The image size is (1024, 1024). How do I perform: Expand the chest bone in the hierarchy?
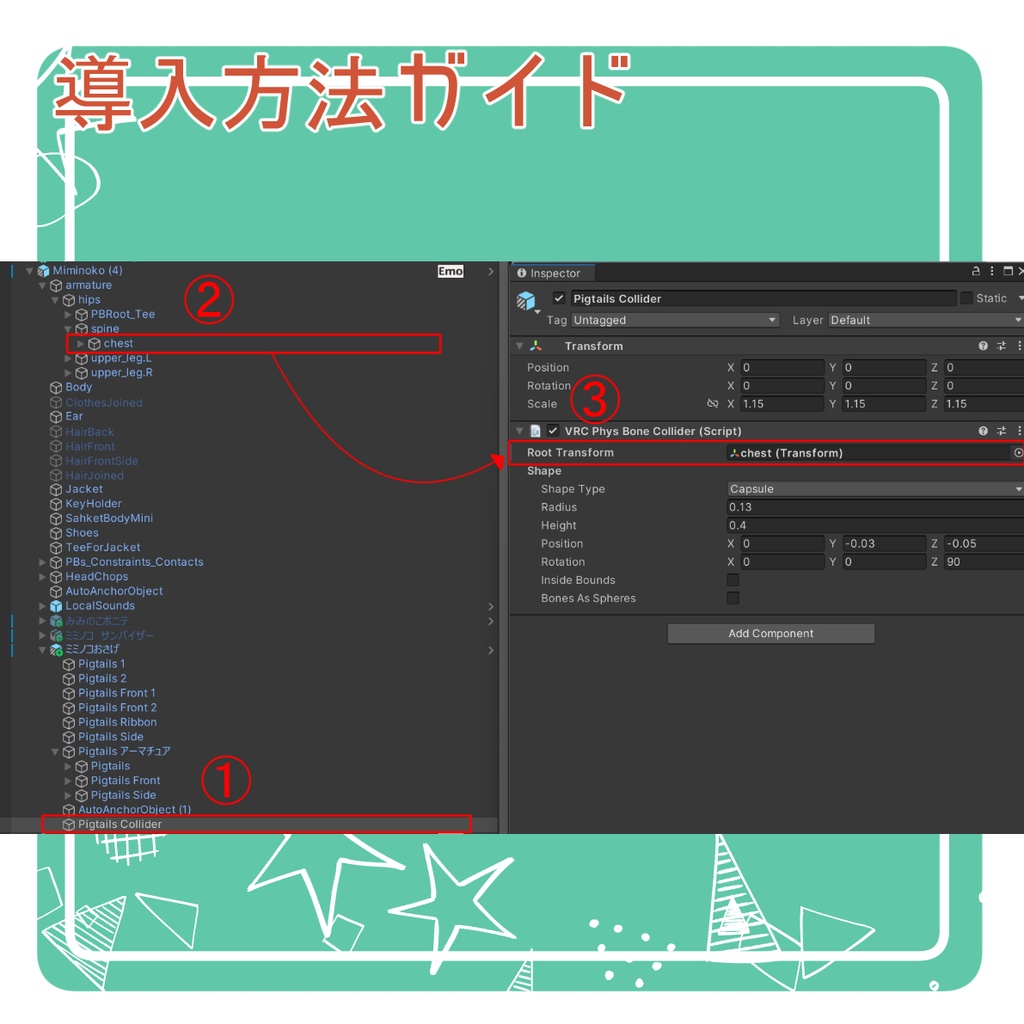coord(80,343)
